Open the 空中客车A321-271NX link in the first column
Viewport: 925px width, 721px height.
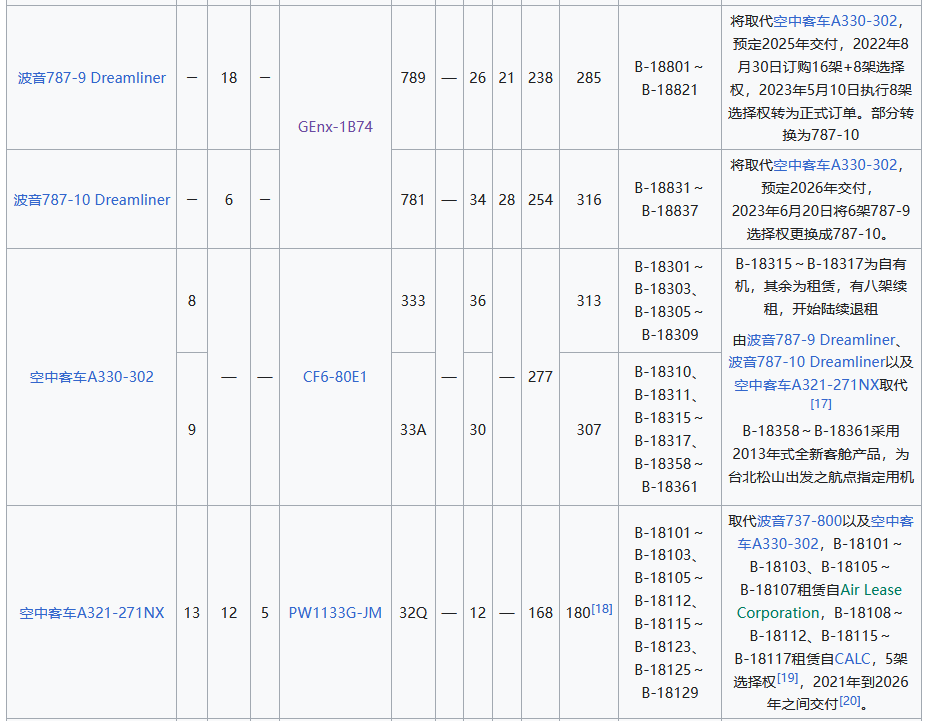(x=91, y=613)
